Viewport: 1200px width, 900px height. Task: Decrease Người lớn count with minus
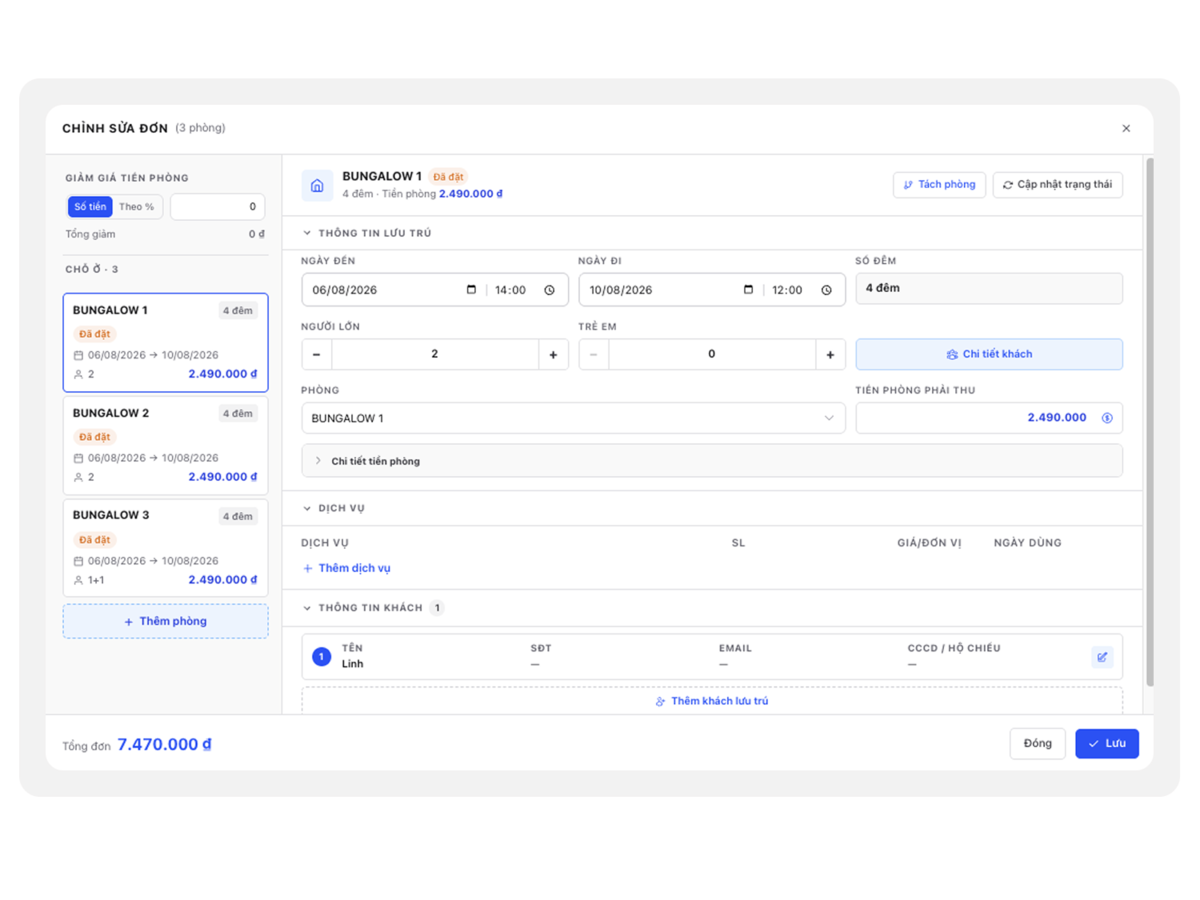pyautogui.click(x=317, y=354)
